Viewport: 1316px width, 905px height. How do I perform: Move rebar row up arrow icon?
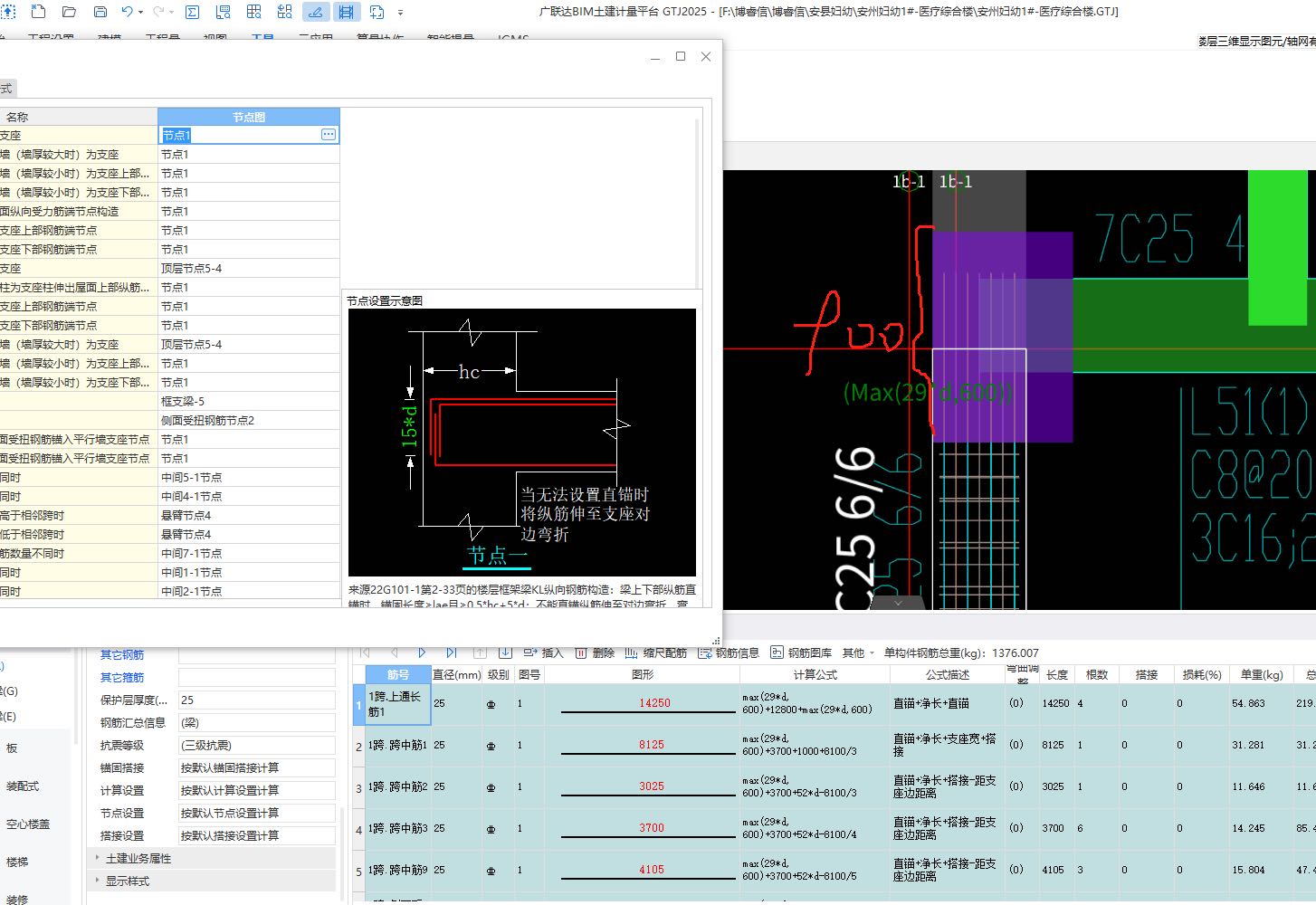480,653
